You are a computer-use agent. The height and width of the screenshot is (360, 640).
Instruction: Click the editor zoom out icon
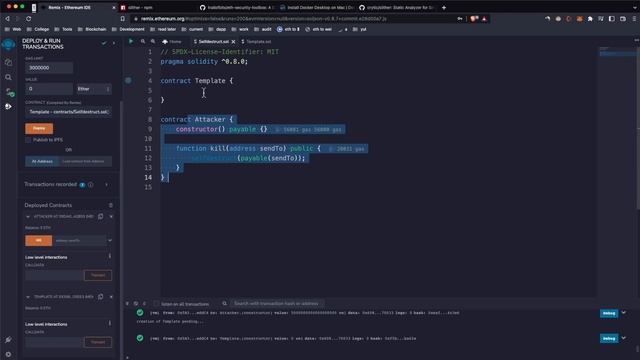143,41
